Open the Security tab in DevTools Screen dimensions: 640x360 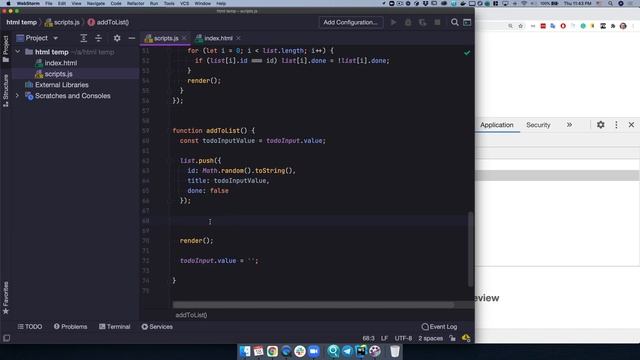coord(538,125)
